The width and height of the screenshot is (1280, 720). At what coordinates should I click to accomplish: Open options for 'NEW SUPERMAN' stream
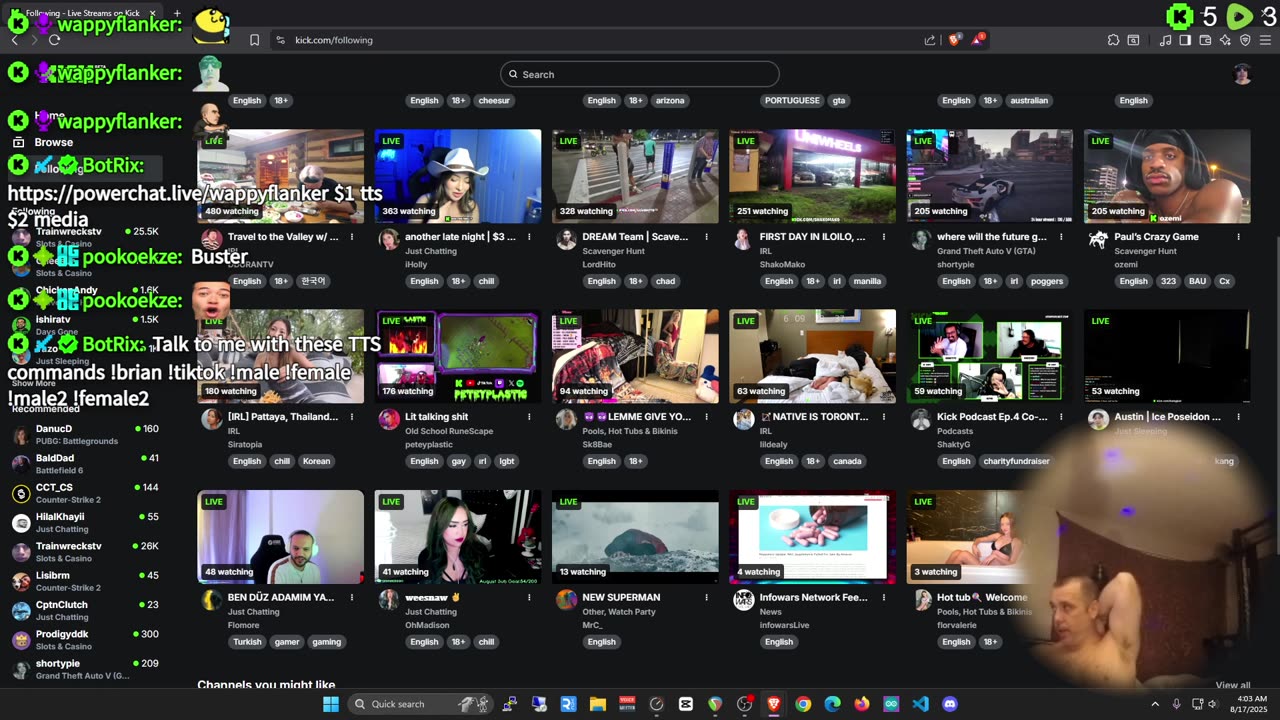[706, 597]
